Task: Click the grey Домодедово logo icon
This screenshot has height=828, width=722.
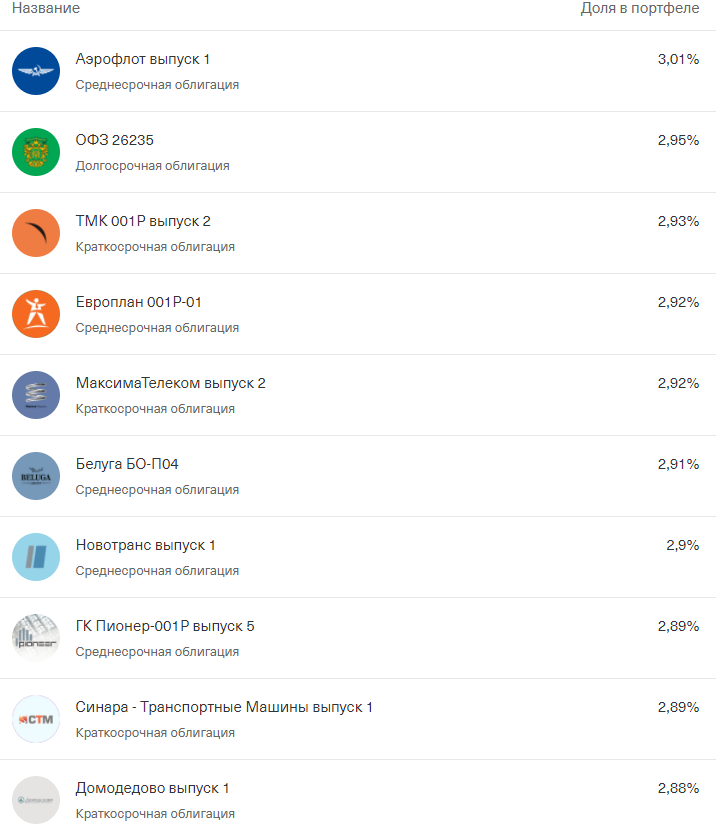Action: point(36,800)
